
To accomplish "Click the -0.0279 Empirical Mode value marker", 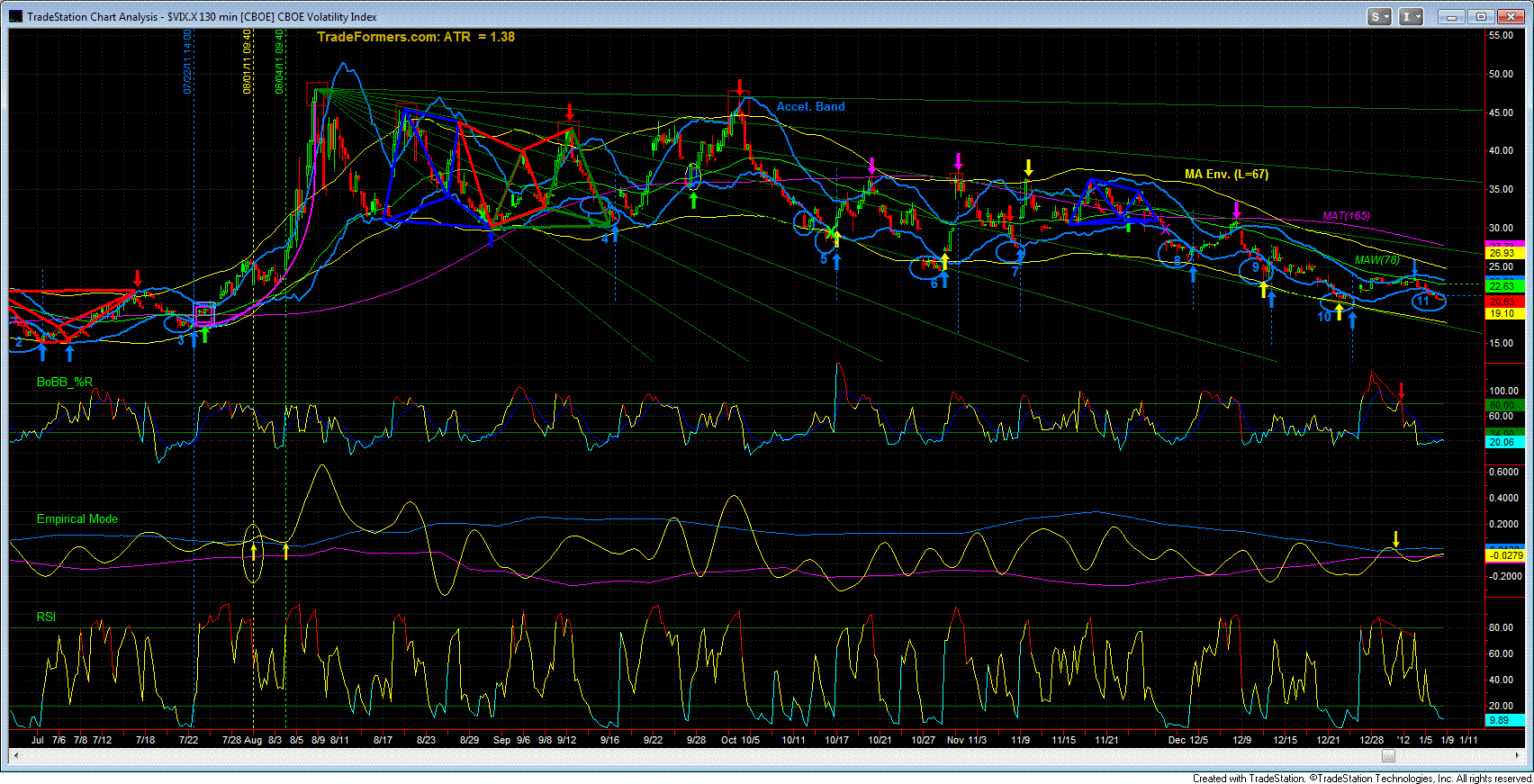I will click(x=1503, y=555).
